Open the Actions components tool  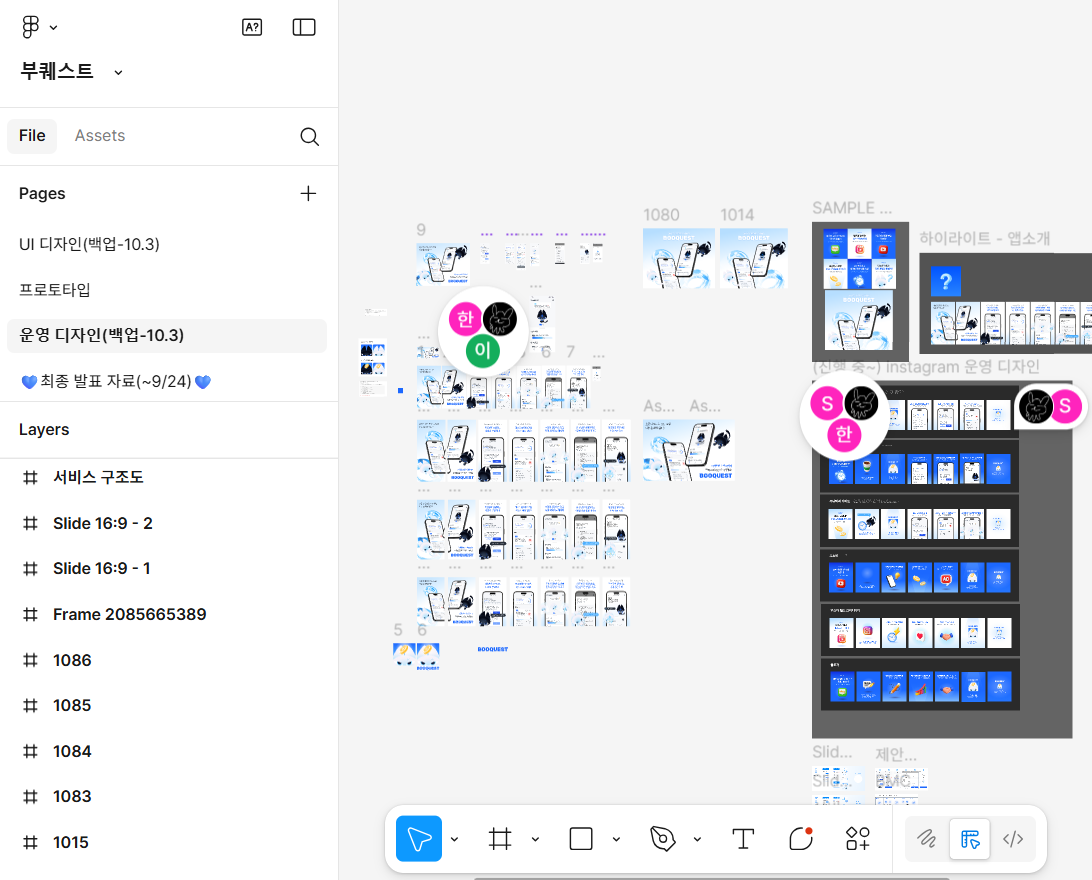pos(858,838)
